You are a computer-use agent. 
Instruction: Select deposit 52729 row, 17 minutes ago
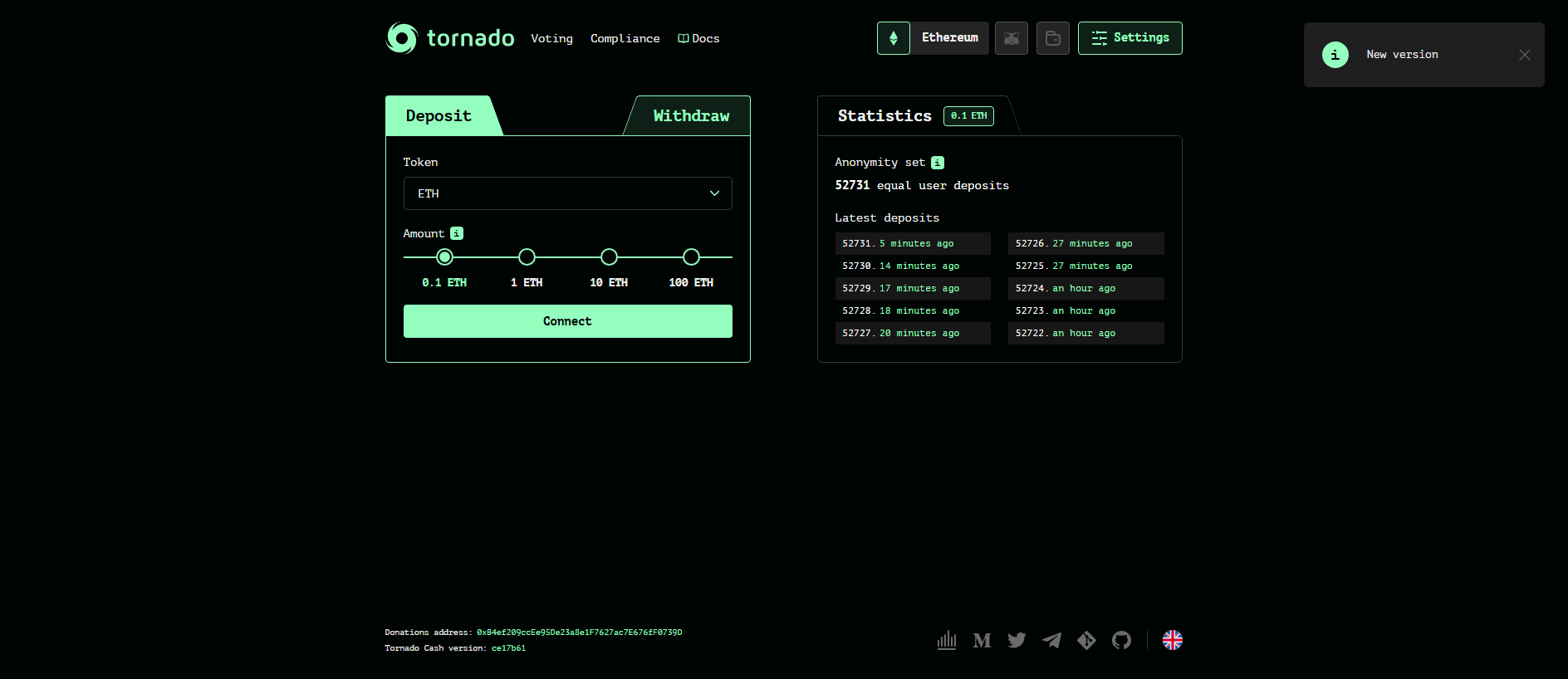point(913,288)
